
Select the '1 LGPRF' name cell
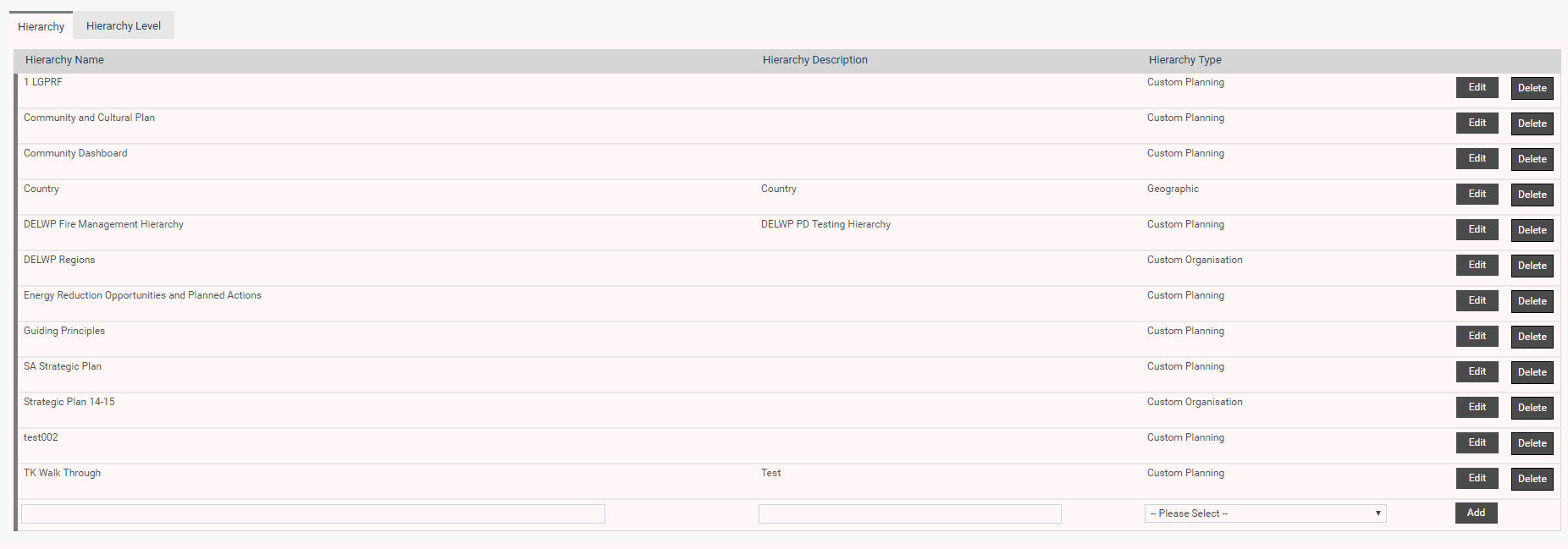(43, 82)
